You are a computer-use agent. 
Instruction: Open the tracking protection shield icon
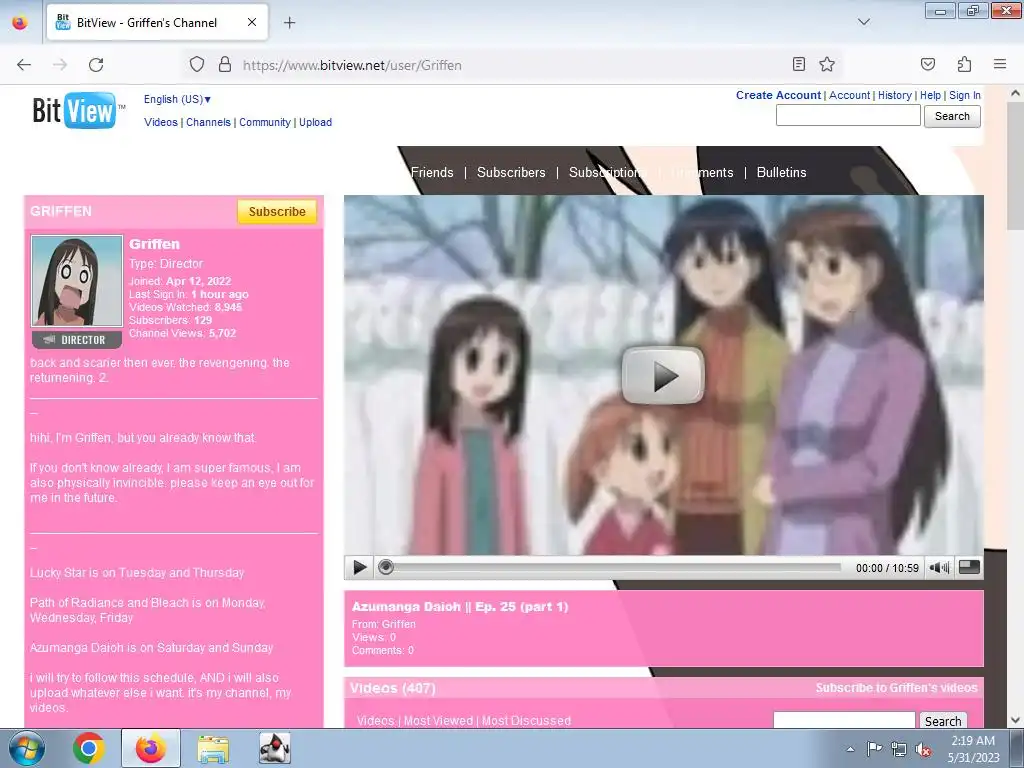point(197,64)
